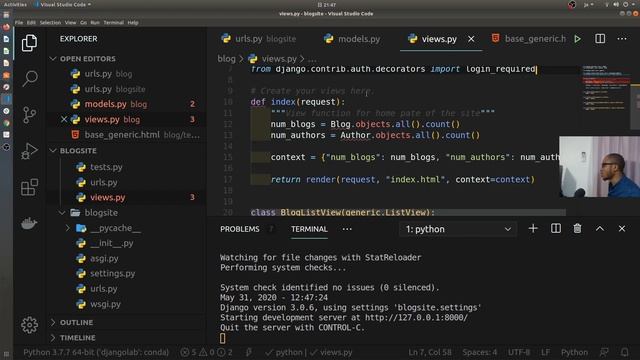Kill terminal with trash icon

pyautogui.click(x=577, y=229)
